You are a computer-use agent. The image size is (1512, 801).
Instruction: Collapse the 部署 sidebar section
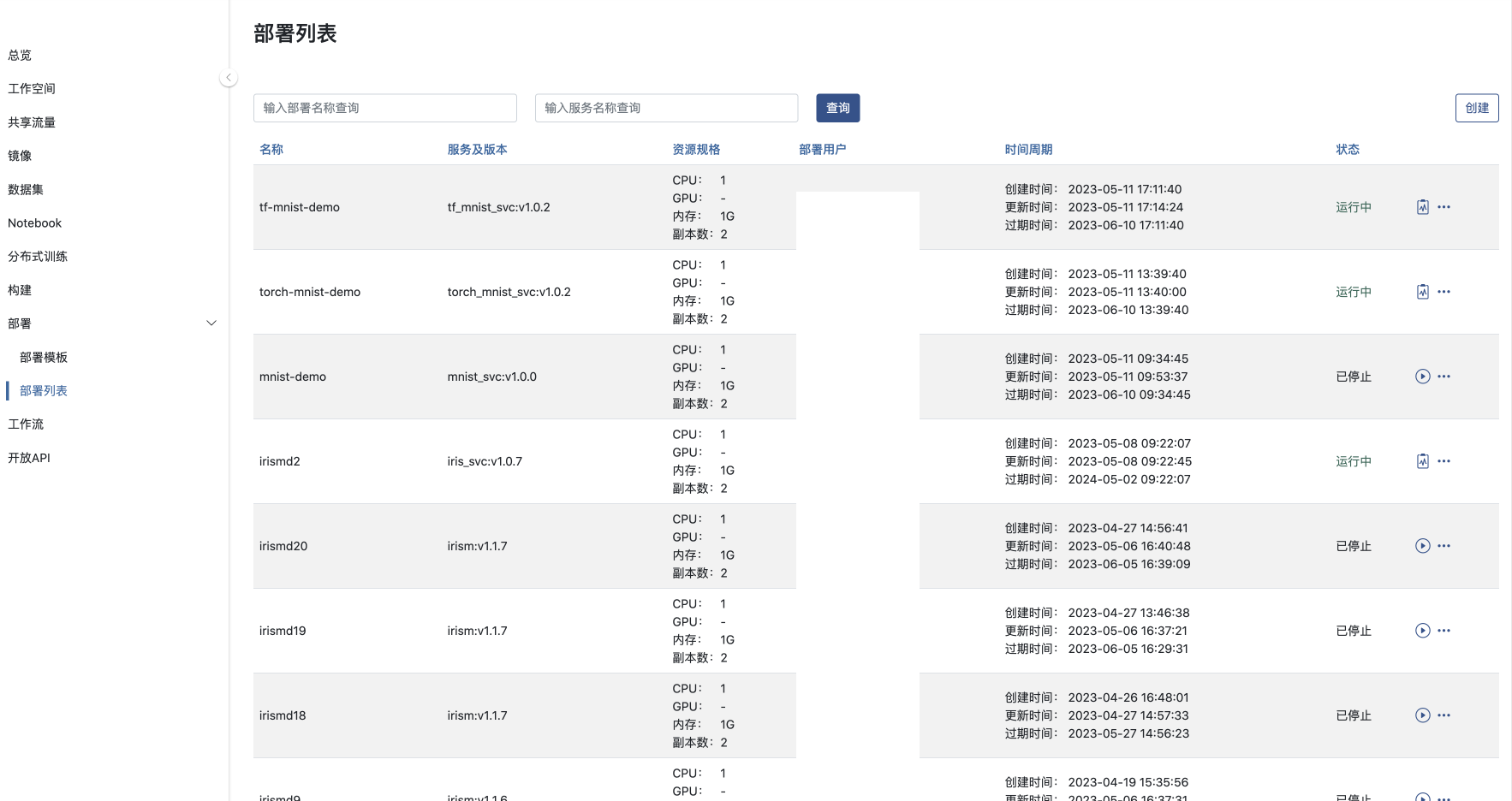click(x=211, y=323)
